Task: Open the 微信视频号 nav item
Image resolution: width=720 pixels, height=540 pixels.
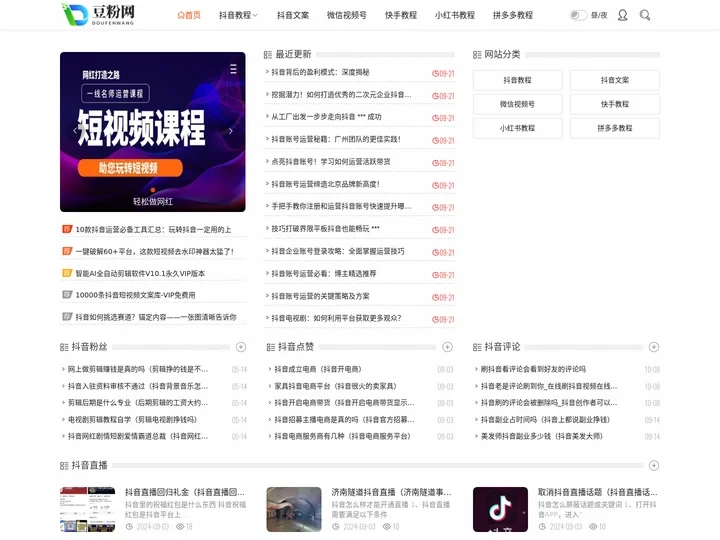Action: 346,15
